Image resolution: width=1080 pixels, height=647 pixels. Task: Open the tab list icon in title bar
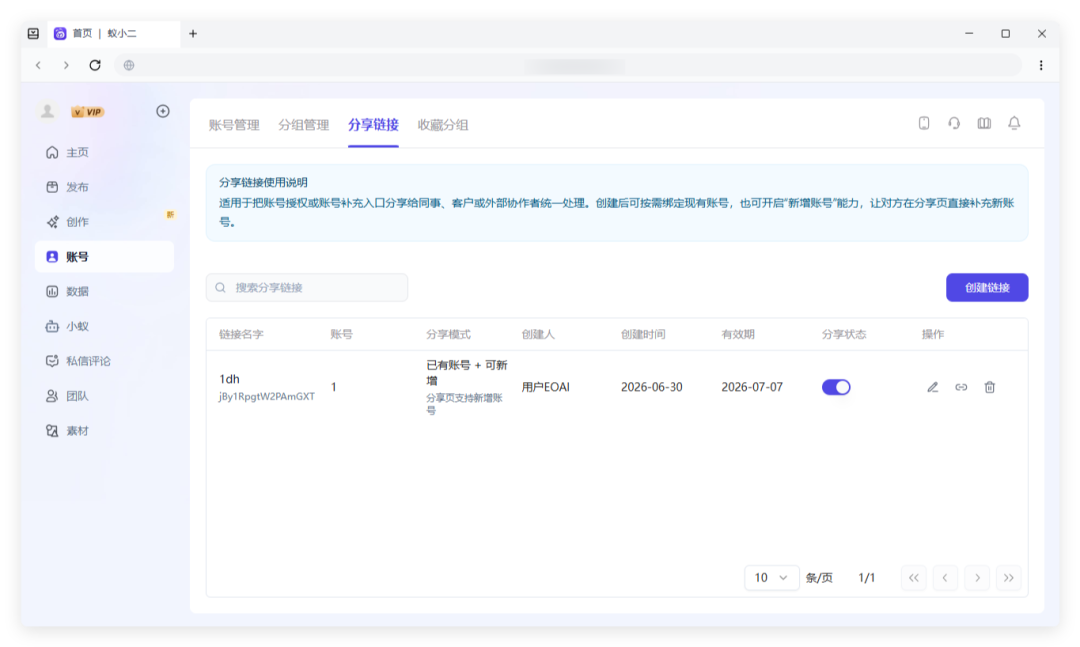[33, 33]
